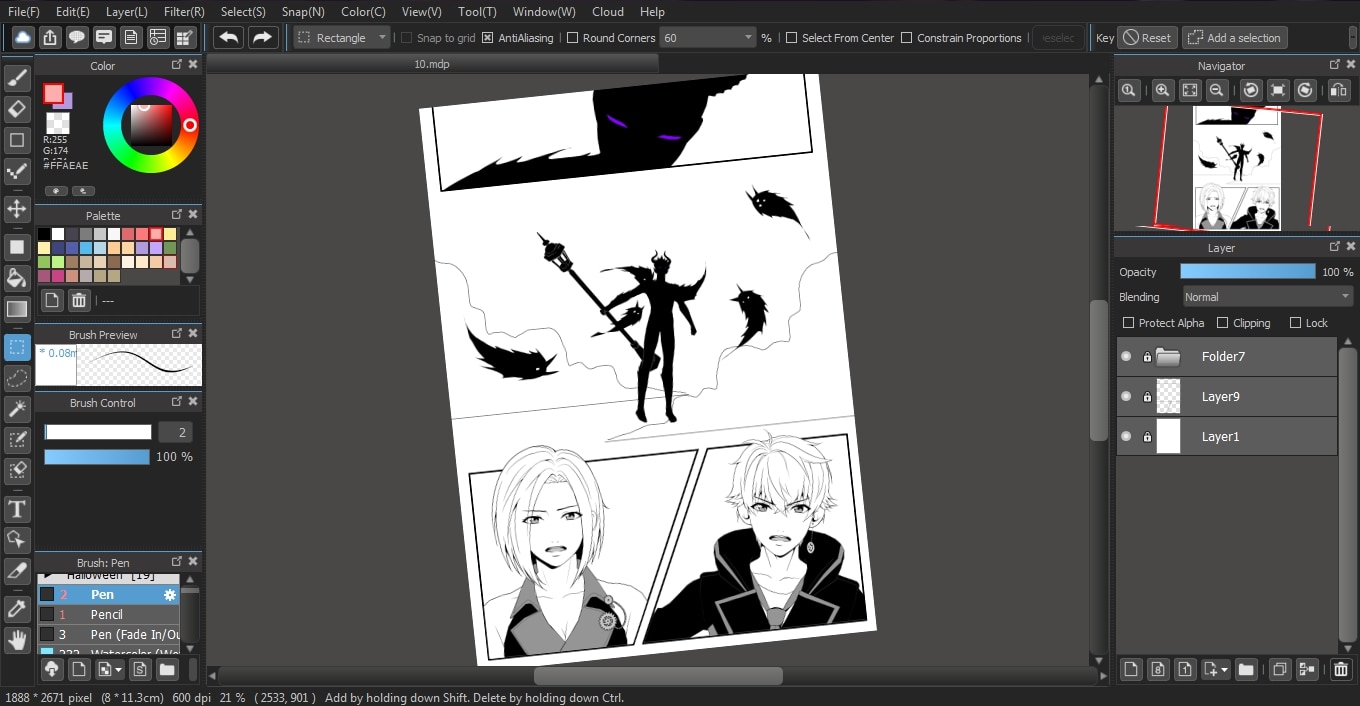
Task: Delete layer with the trash icon
Action: 1341,669
